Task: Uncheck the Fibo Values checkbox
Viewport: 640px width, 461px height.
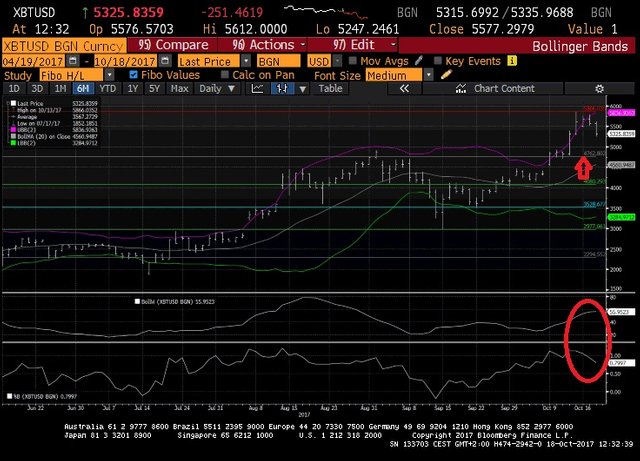Action: pyautogui.click(x=133, y=75)
